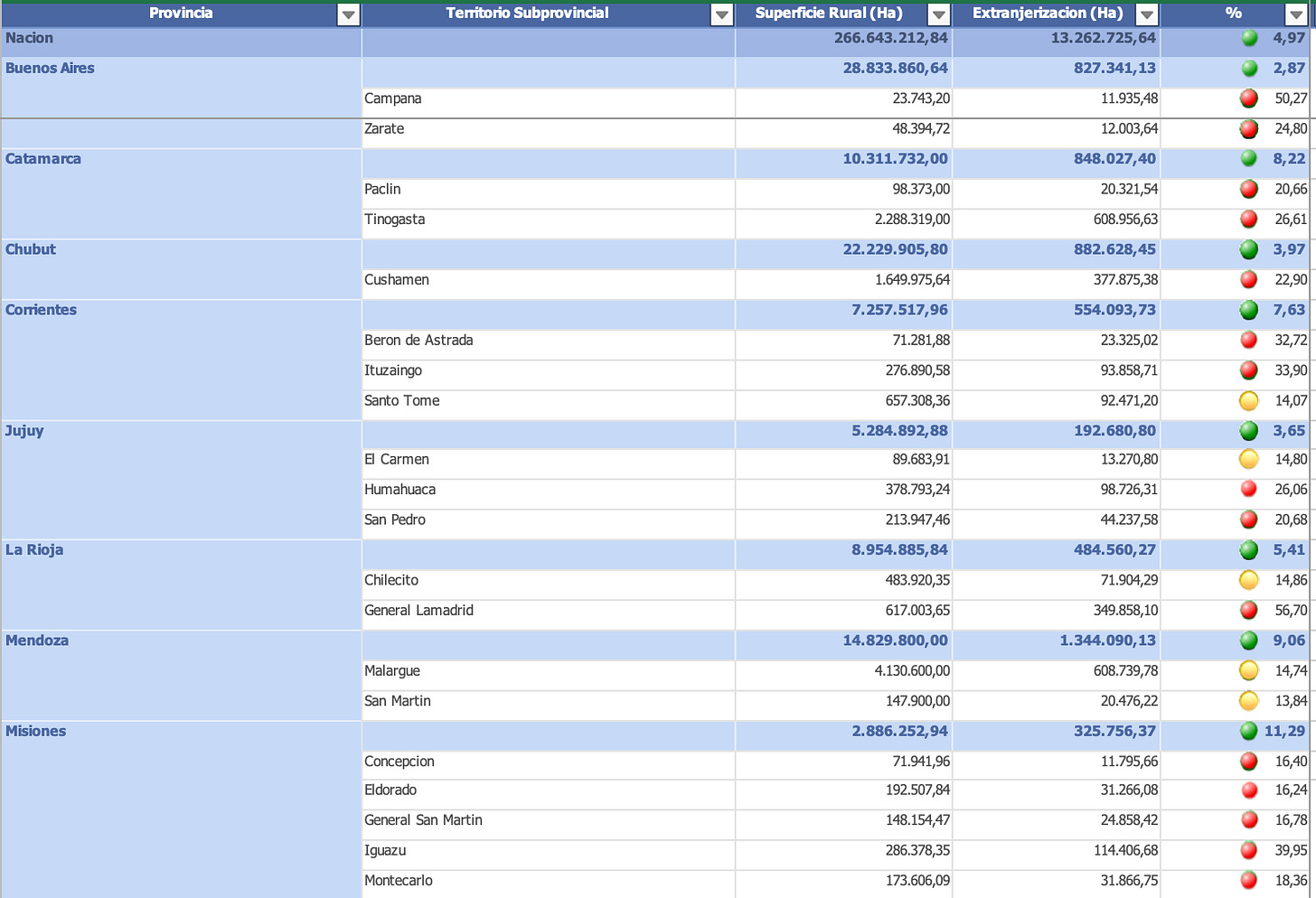Image resolution: width=1316 pixels, height=898 pixels.
Task: Click the yellow indicator icon in Santo Tome row
Action: (x=1249, y=401)
